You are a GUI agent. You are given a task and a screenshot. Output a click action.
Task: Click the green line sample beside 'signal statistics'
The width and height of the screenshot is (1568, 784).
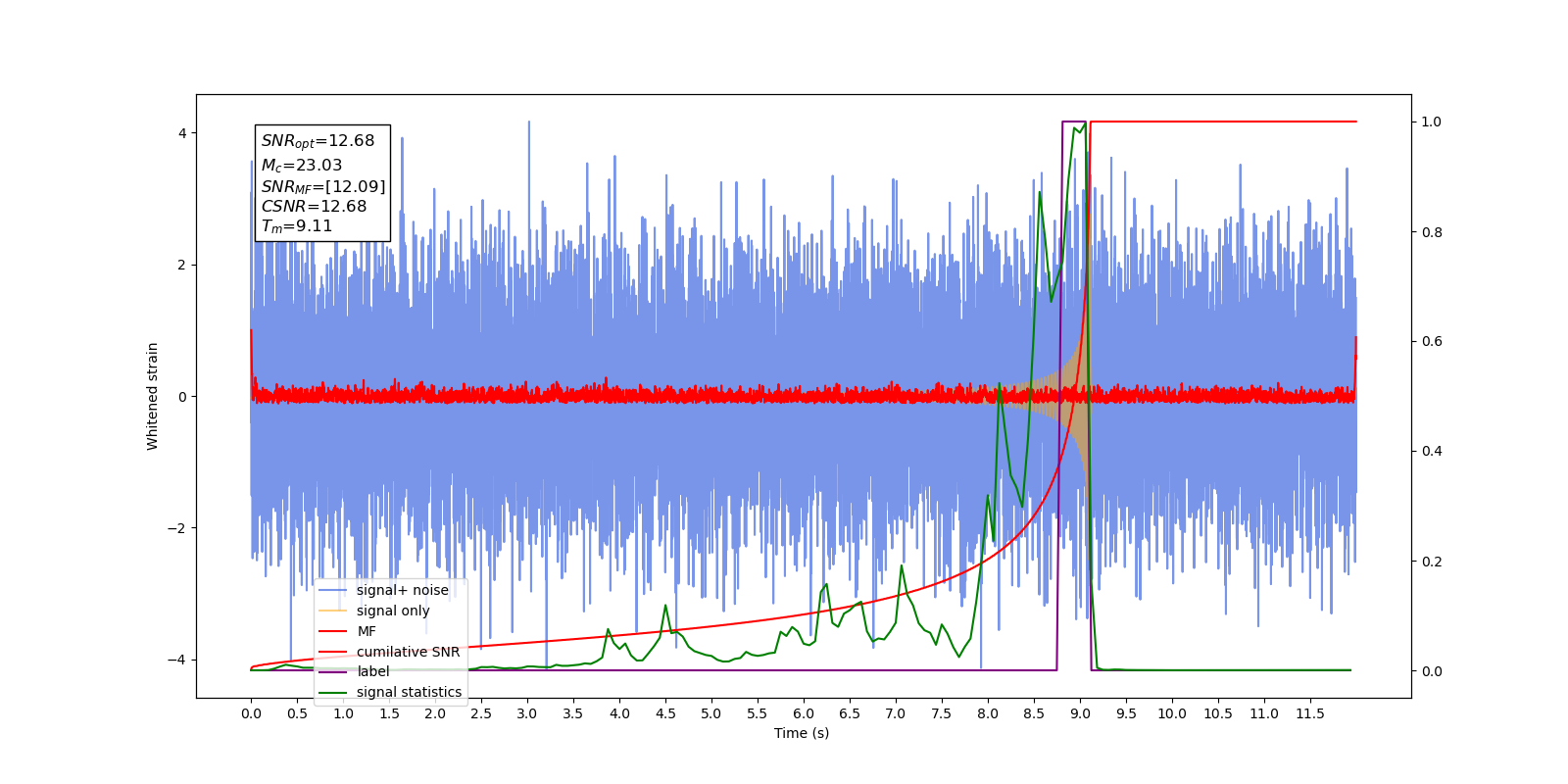pyautogui.click(x=333, y=693)
